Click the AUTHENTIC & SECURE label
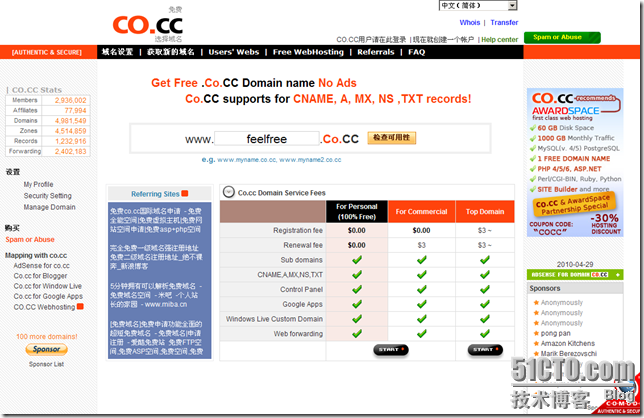 (x=46, y=53)
